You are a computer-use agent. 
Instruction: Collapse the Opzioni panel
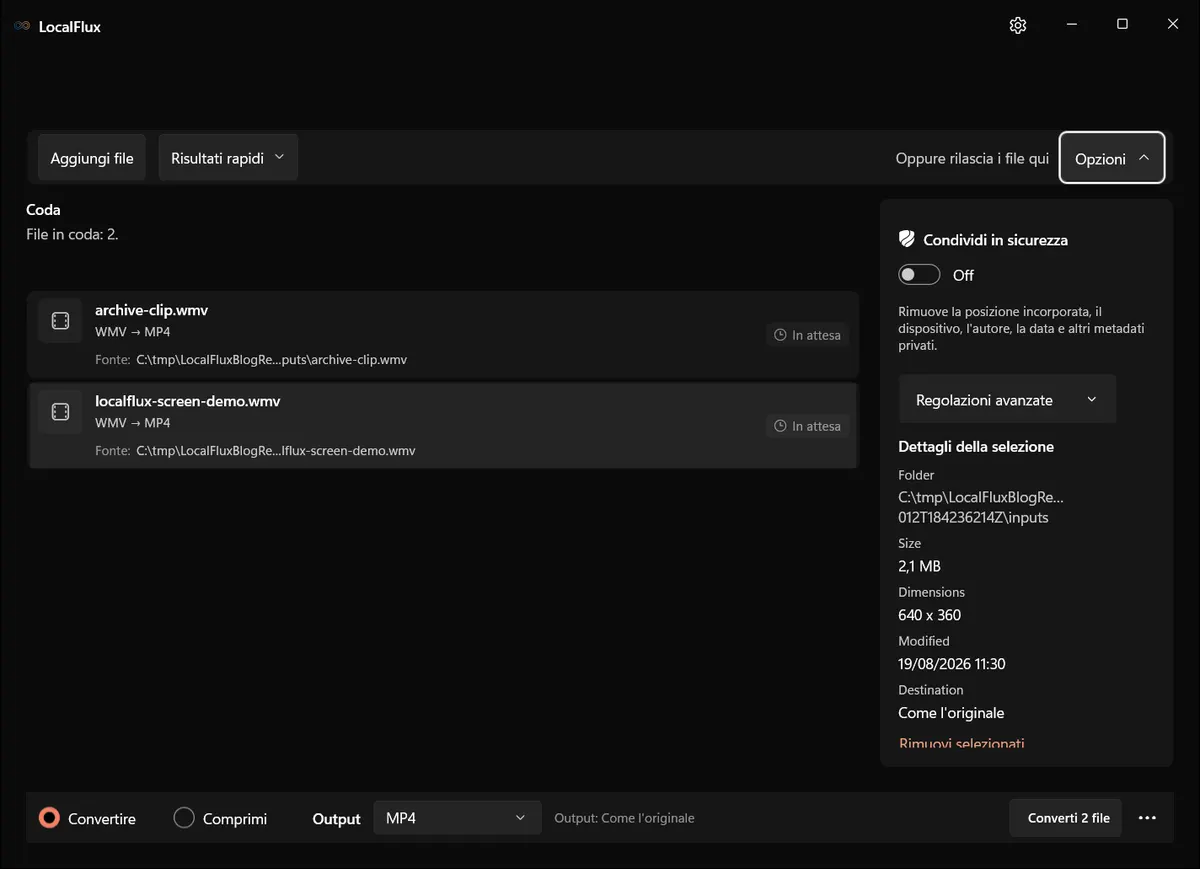pos(1112,158)
